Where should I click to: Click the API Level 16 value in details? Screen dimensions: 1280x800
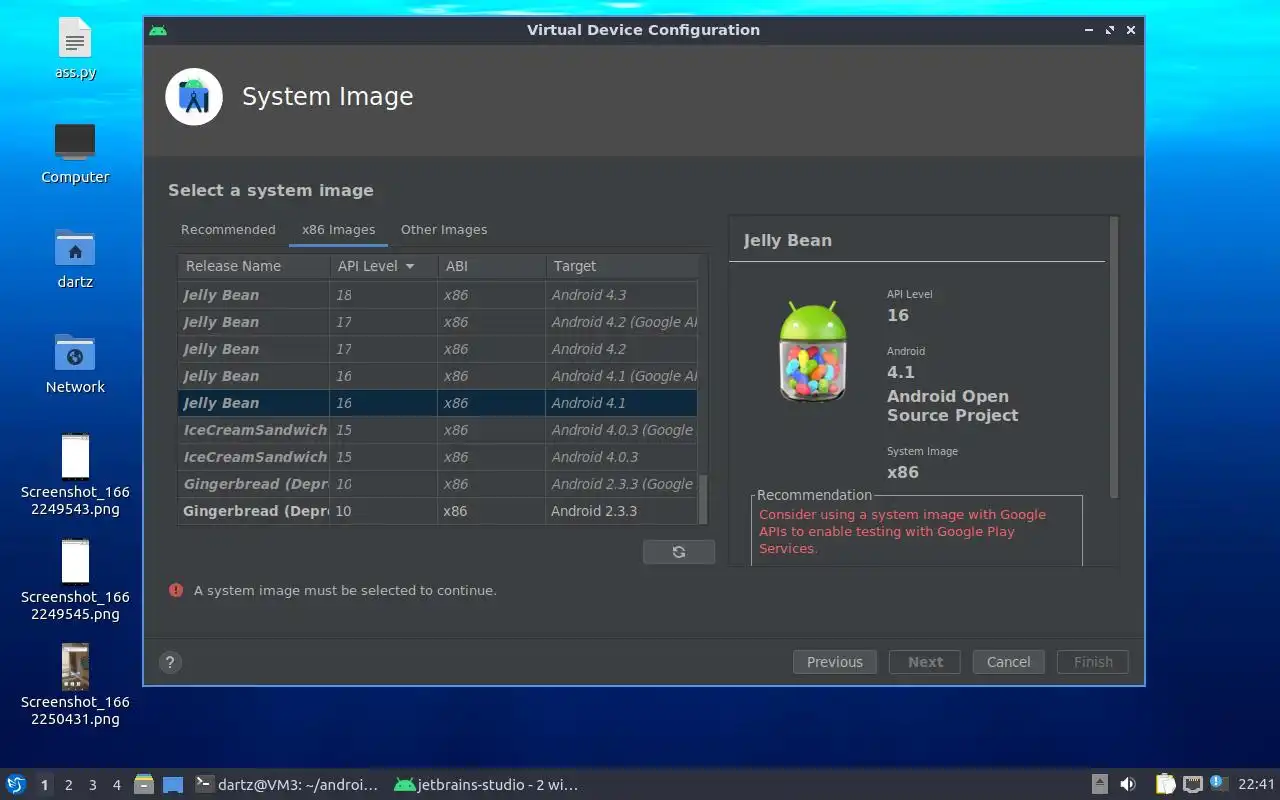coord(898,315)
